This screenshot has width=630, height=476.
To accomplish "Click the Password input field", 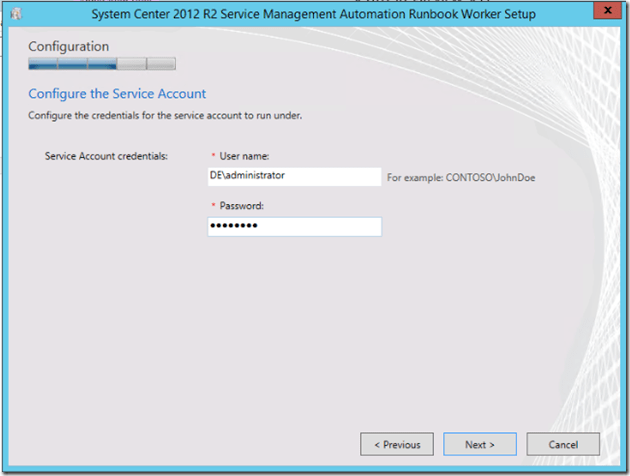I will pyautogui.click(x=294, y=227).
